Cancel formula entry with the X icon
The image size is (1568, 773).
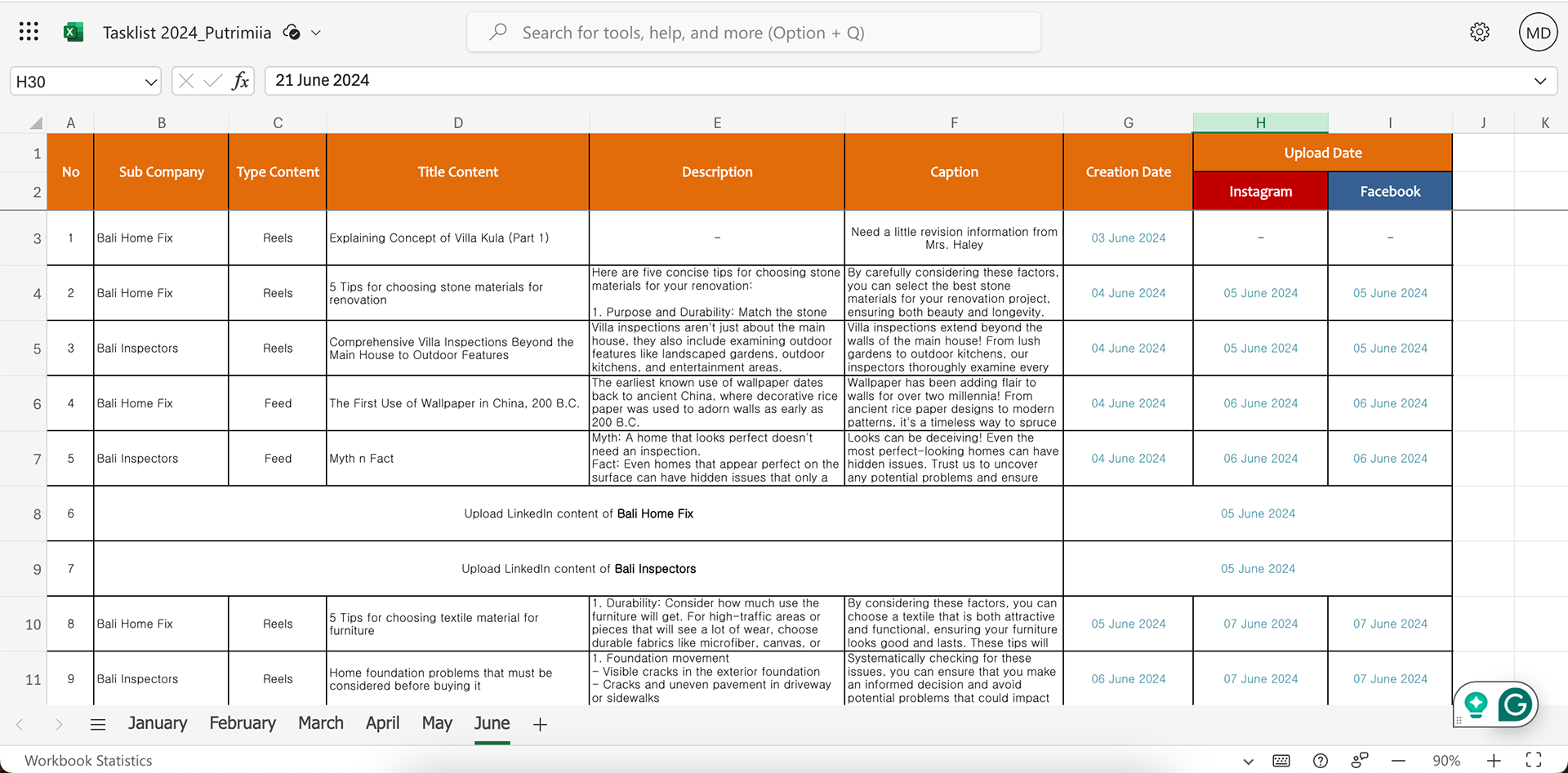[186, 81]
